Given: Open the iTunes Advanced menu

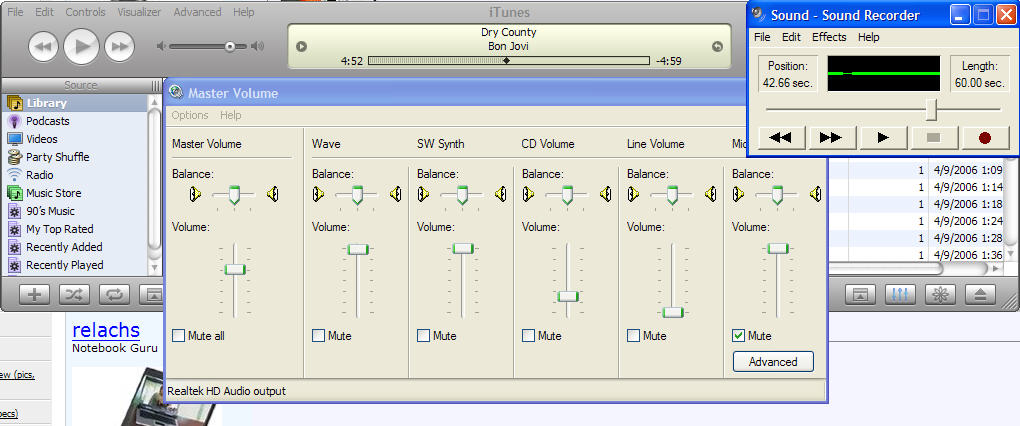Looking at the screenshot, I should point(197,12).
